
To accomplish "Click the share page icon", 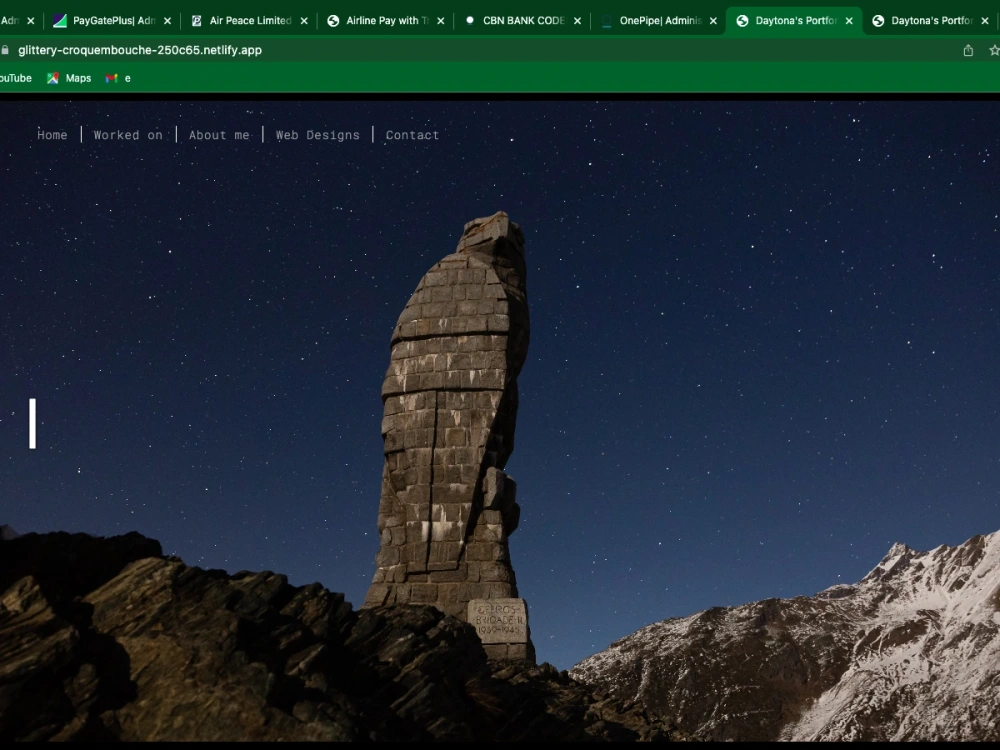I will coord(968,50).
